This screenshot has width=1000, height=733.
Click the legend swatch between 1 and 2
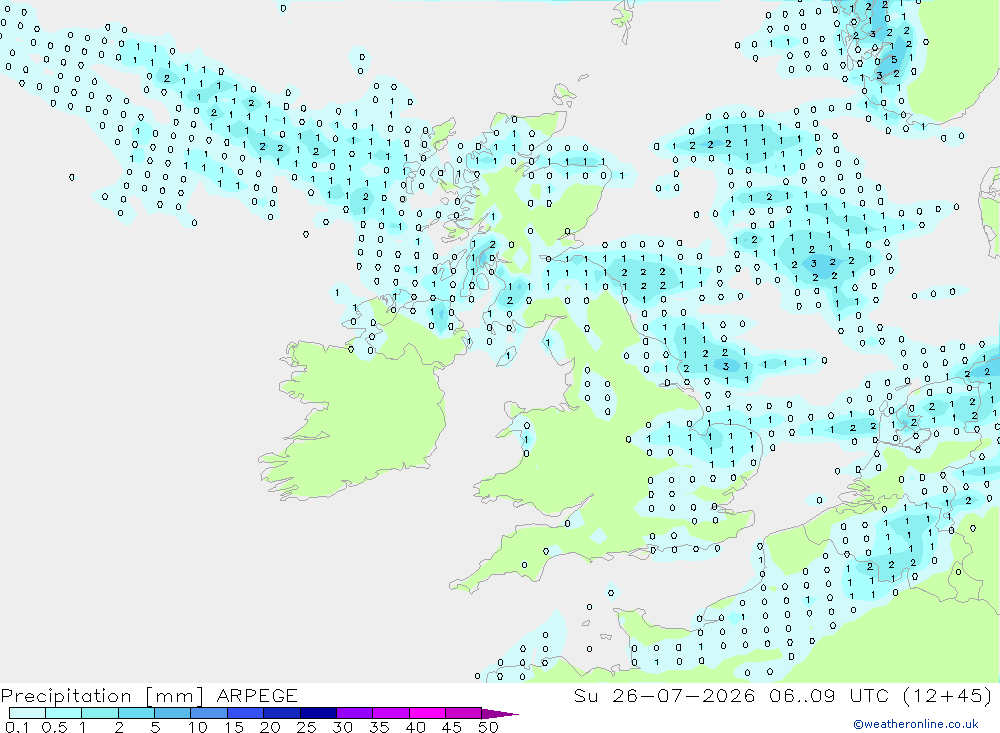tap(100, 713)
